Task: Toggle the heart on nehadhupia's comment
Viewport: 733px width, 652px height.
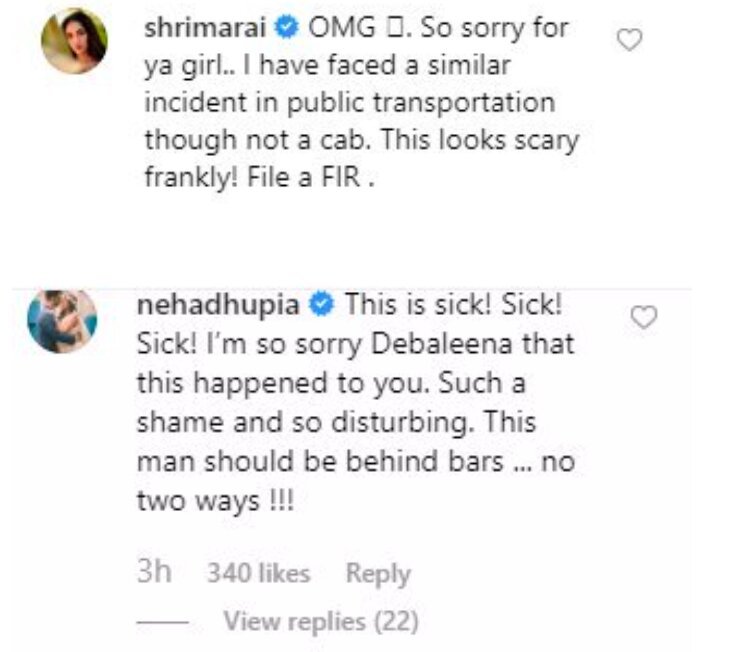Action: click(x=646, y=317)
